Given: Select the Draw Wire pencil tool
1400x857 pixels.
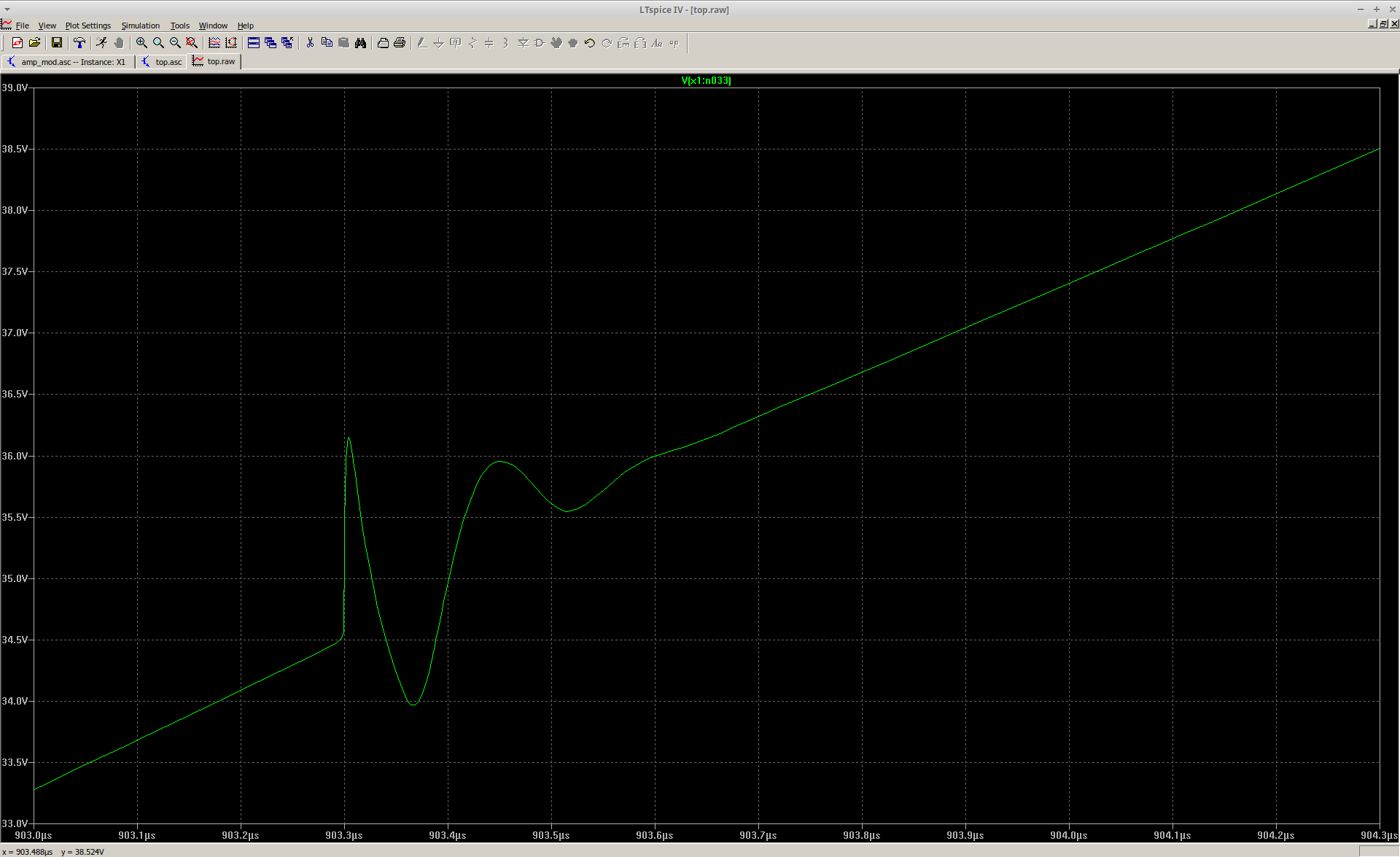Looking at the screenshot, I should click(422, 43).
